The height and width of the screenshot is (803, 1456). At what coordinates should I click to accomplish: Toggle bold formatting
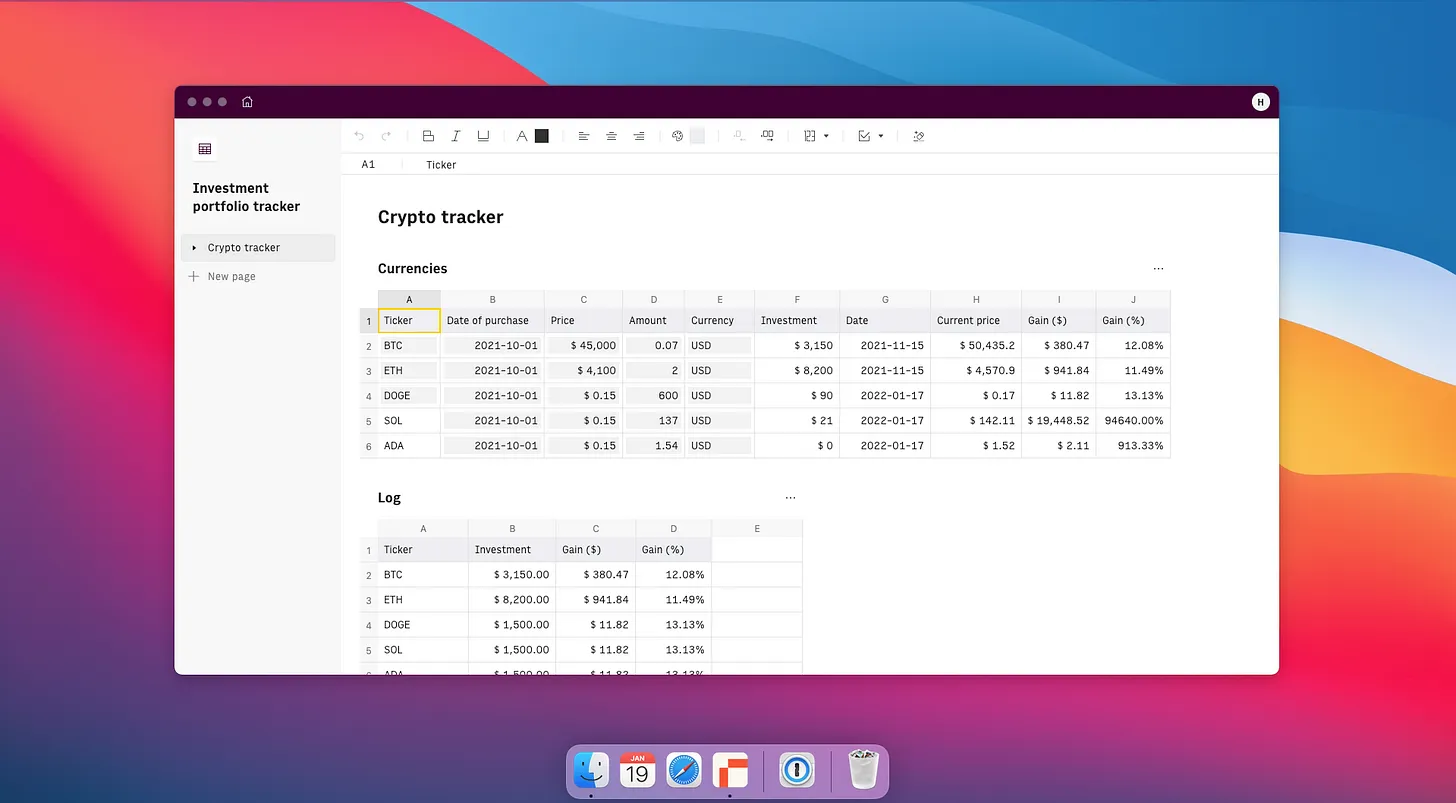coord(428,136)
